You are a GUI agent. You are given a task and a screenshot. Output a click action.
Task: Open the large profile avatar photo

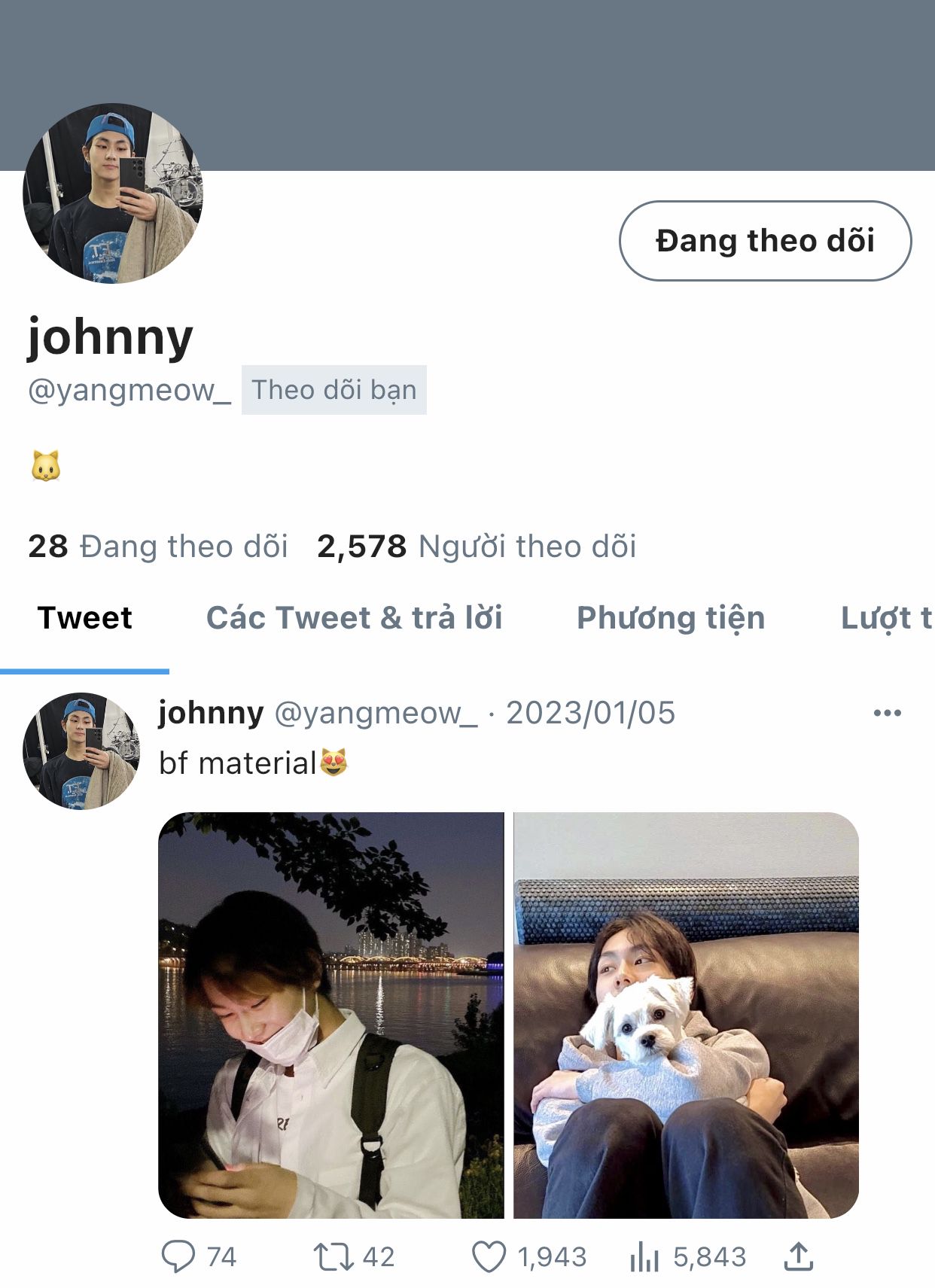tap(113, 193)
